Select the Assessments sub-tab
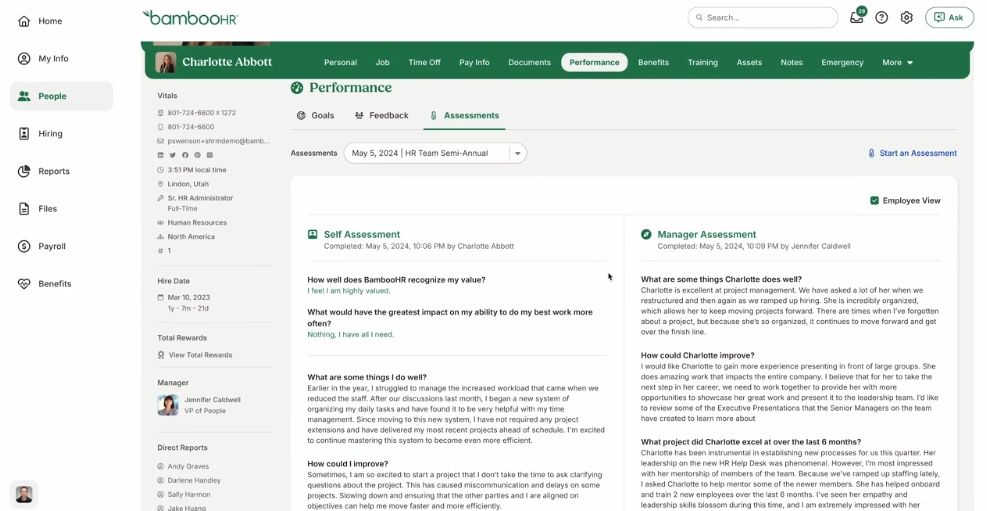 click(x=465, y=116)
